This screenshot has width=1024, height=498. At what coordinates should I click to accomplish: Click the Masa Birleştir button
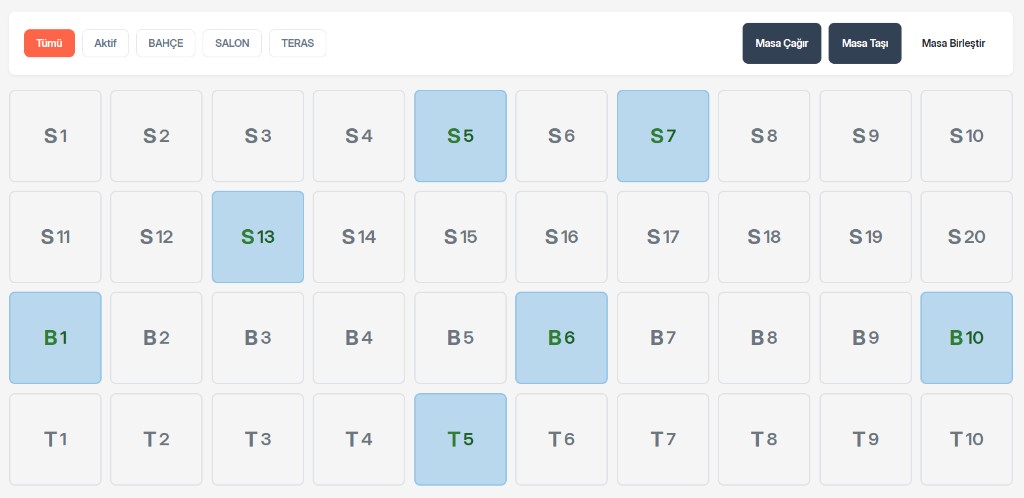(x=953, y=43)
